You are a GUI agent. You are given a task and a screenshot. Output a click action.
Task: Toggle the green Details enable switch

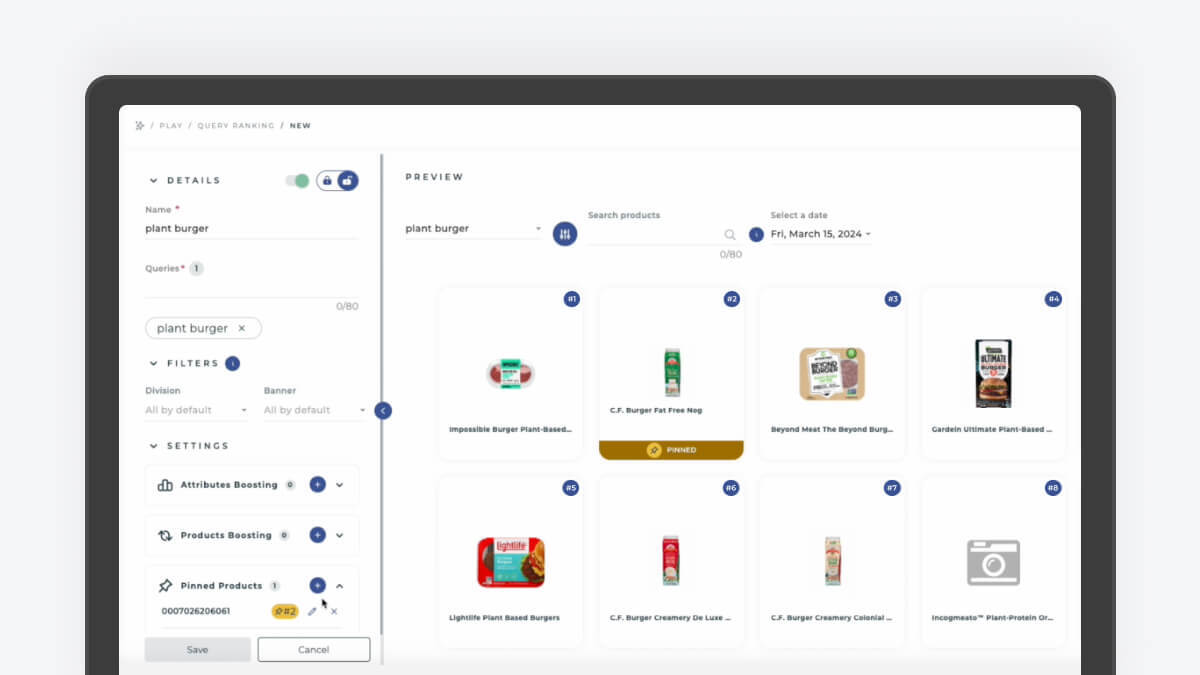click(x=297, y=181)
